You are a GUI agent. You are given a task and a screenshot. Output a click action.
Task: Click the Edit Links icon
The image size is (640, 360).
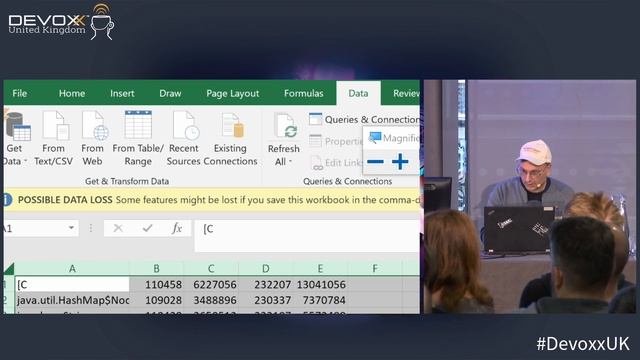coord(316,163)
